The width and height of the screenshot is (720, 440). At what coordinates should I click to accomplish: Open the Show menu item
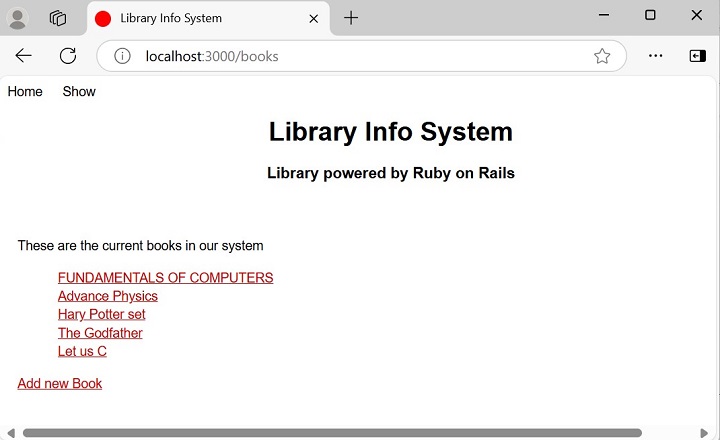tap(79, 92)
